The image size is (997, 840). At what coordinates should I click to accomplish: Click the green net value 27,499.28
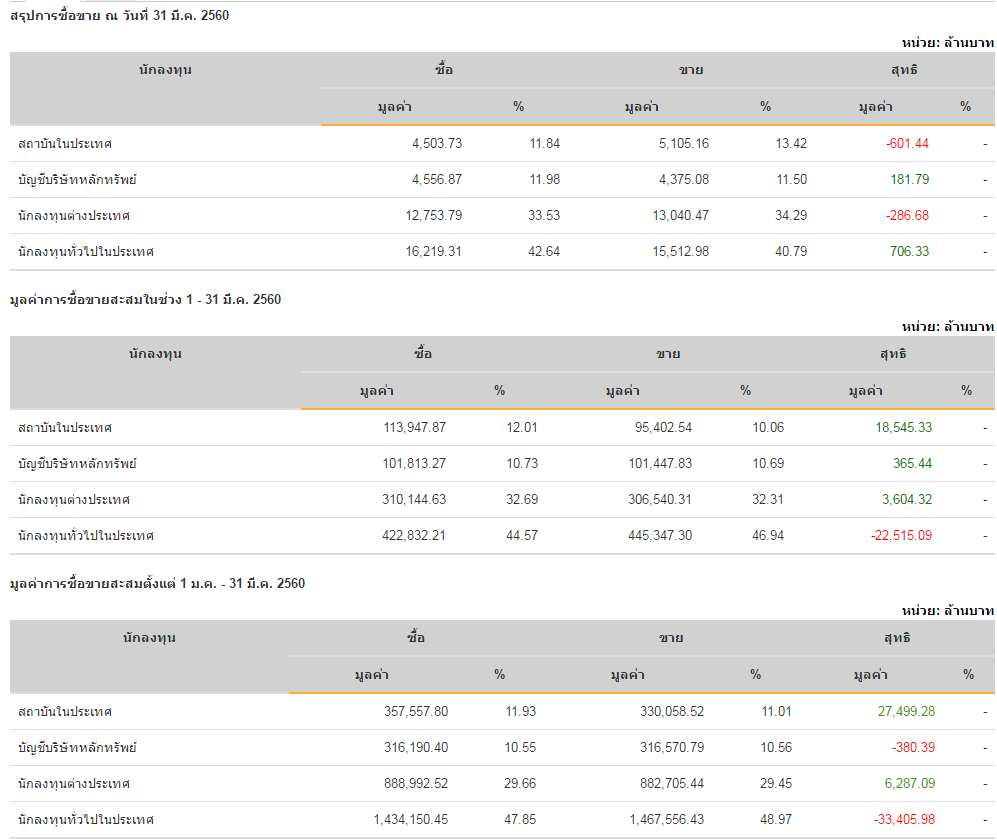(905, 711)
